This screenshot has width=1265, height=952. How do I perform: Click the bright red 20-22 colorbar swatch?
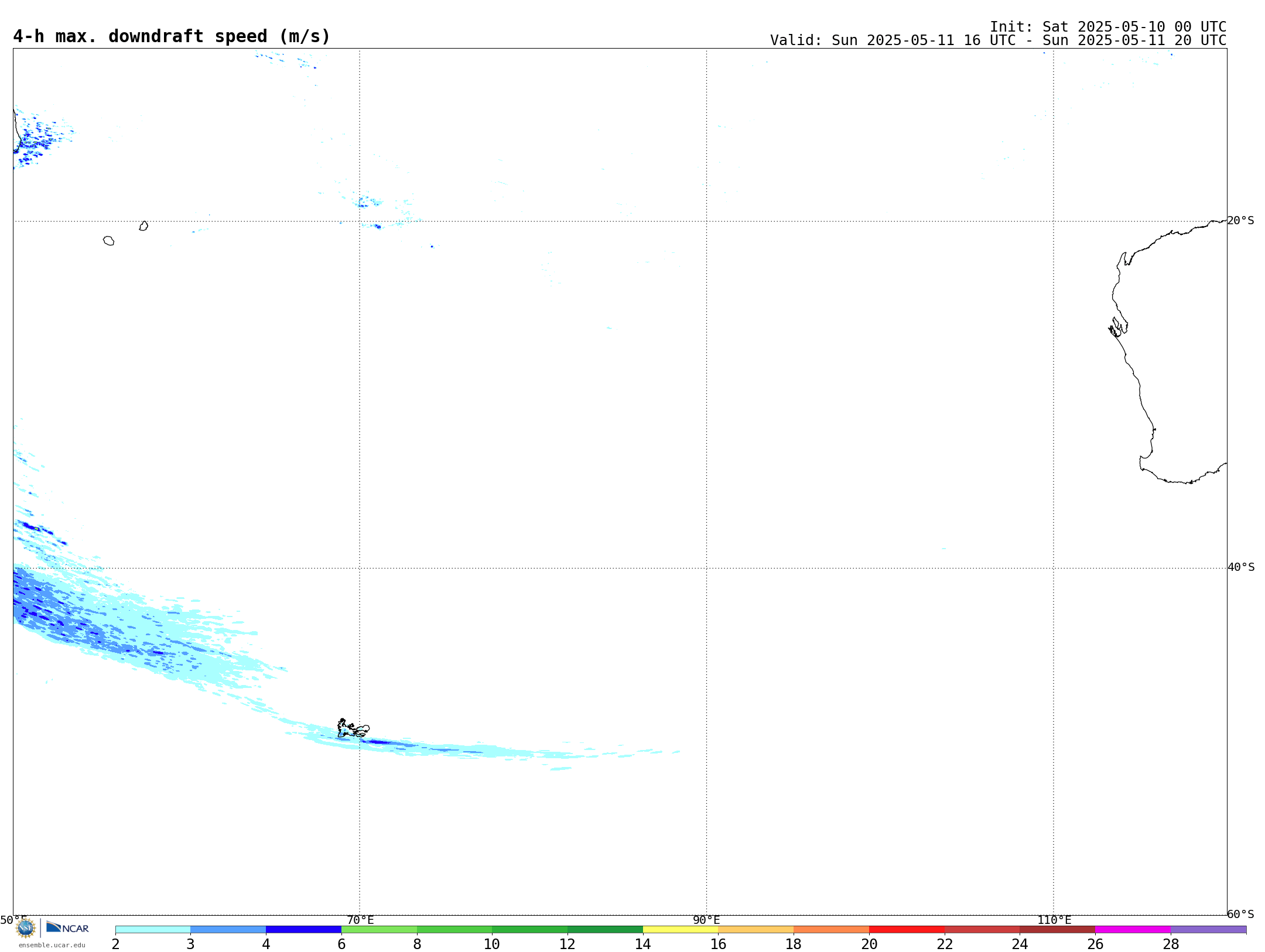click(x=907, y=930)
